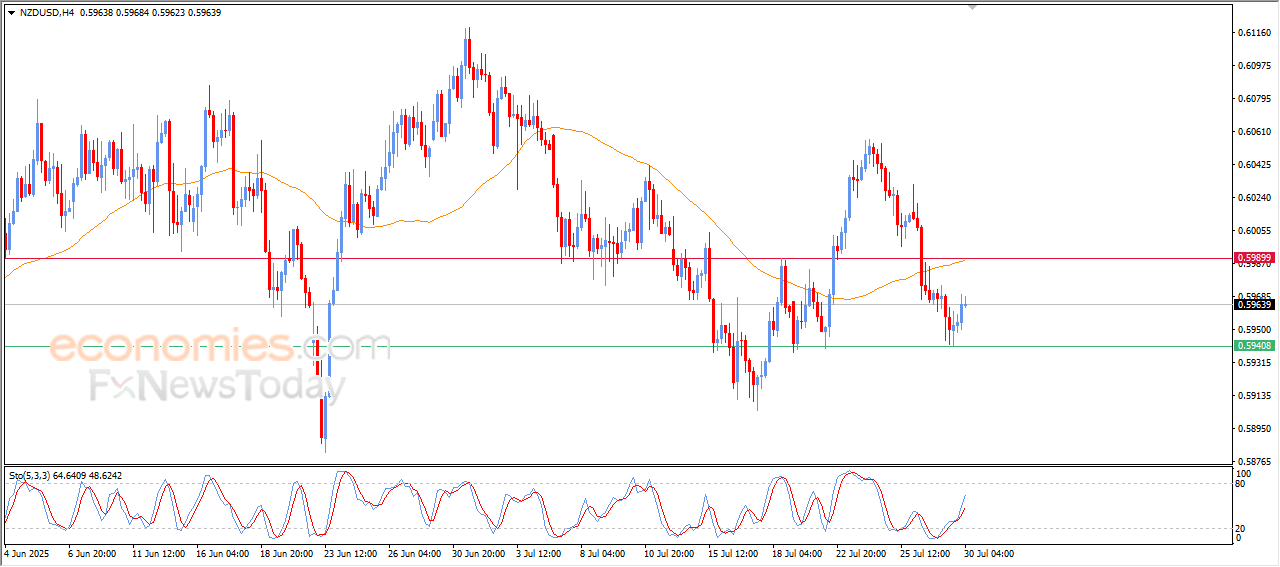
Task: Click the 25 Jul 12:00 time label
Action: pyautogui.click(x=925, y=553)
